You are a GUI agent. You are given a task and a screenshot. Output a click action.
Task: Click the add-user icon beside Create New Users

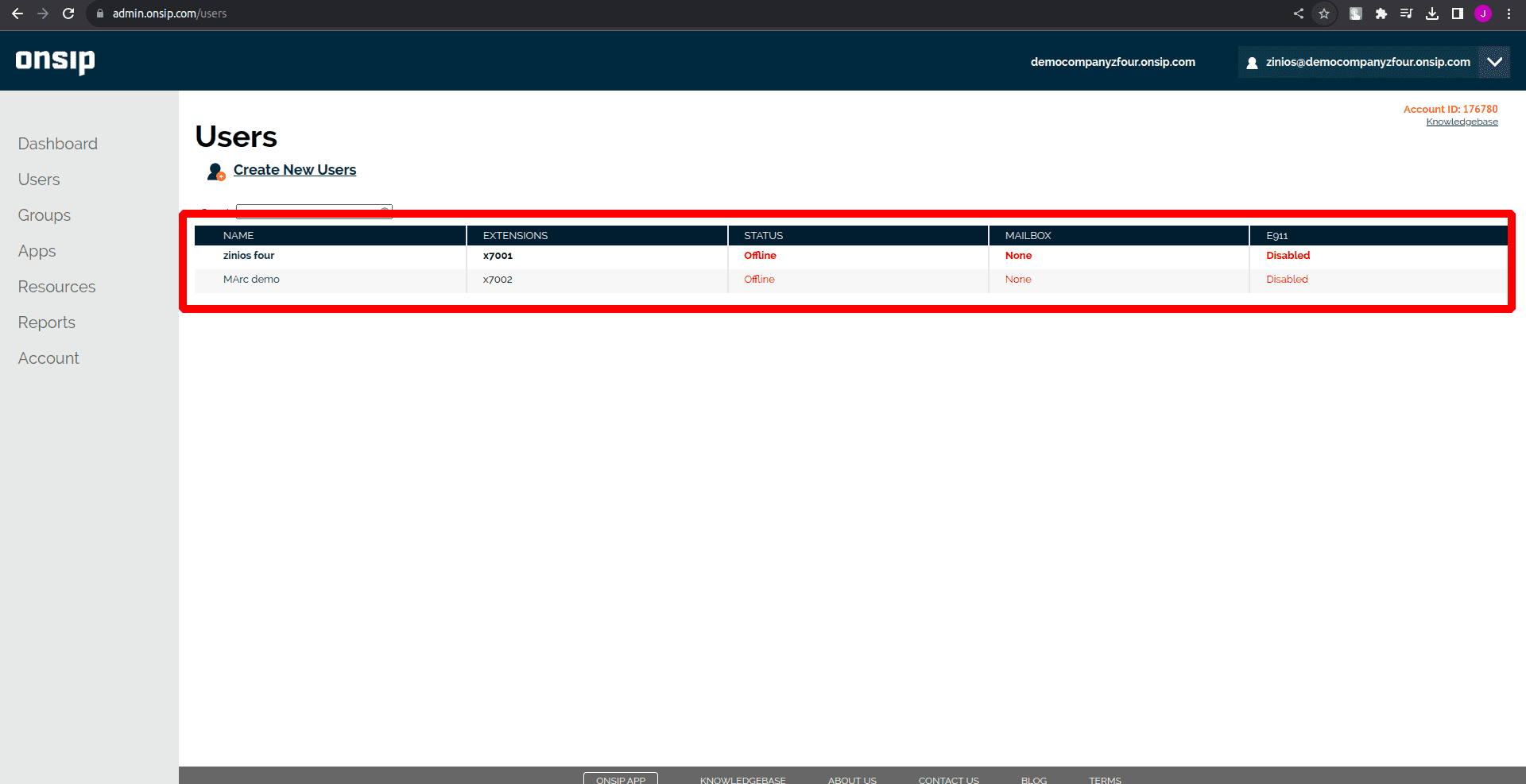click(216, 172)
